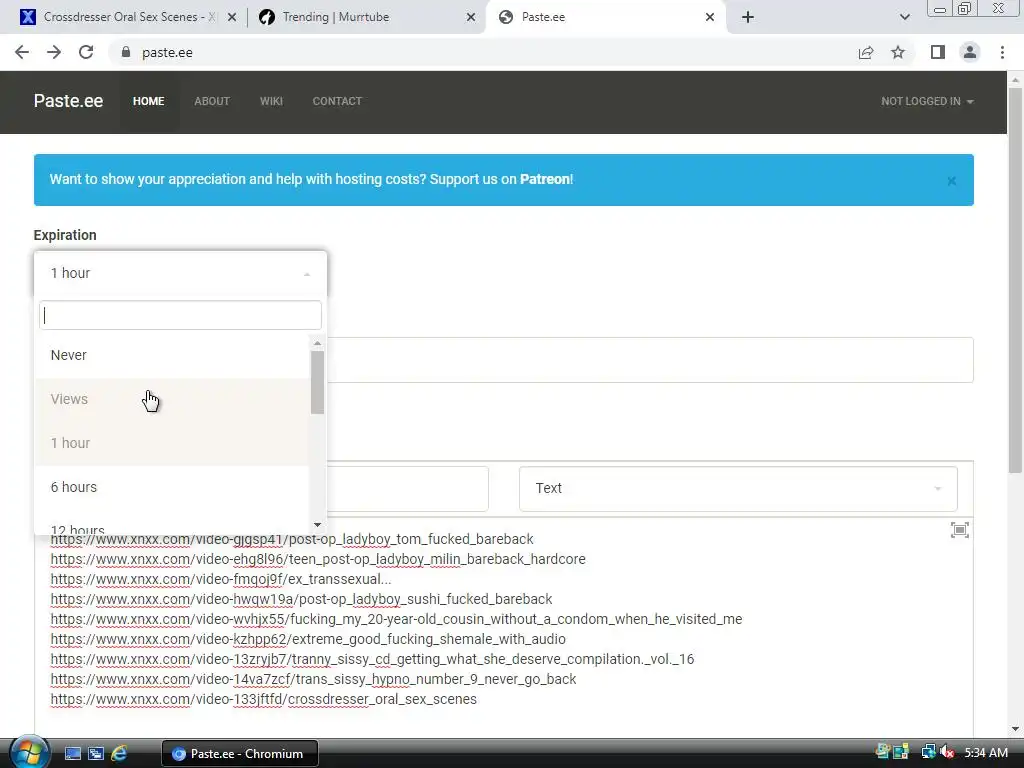This screenshot has height=768, width=1024.
Task: Open the WIKI navigation item
Action: point(271,101)
